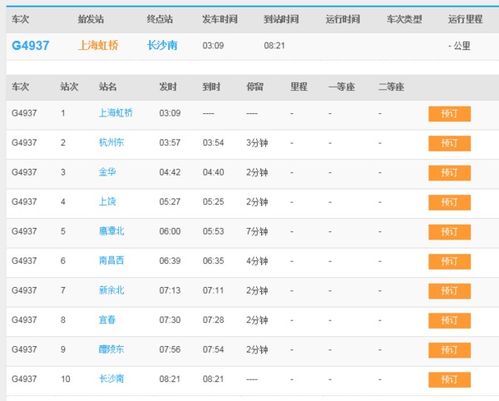The height and width of the screenshot is (401, 499).
Task: Open 宜春 station link
Action: click(x=107, y=320)
